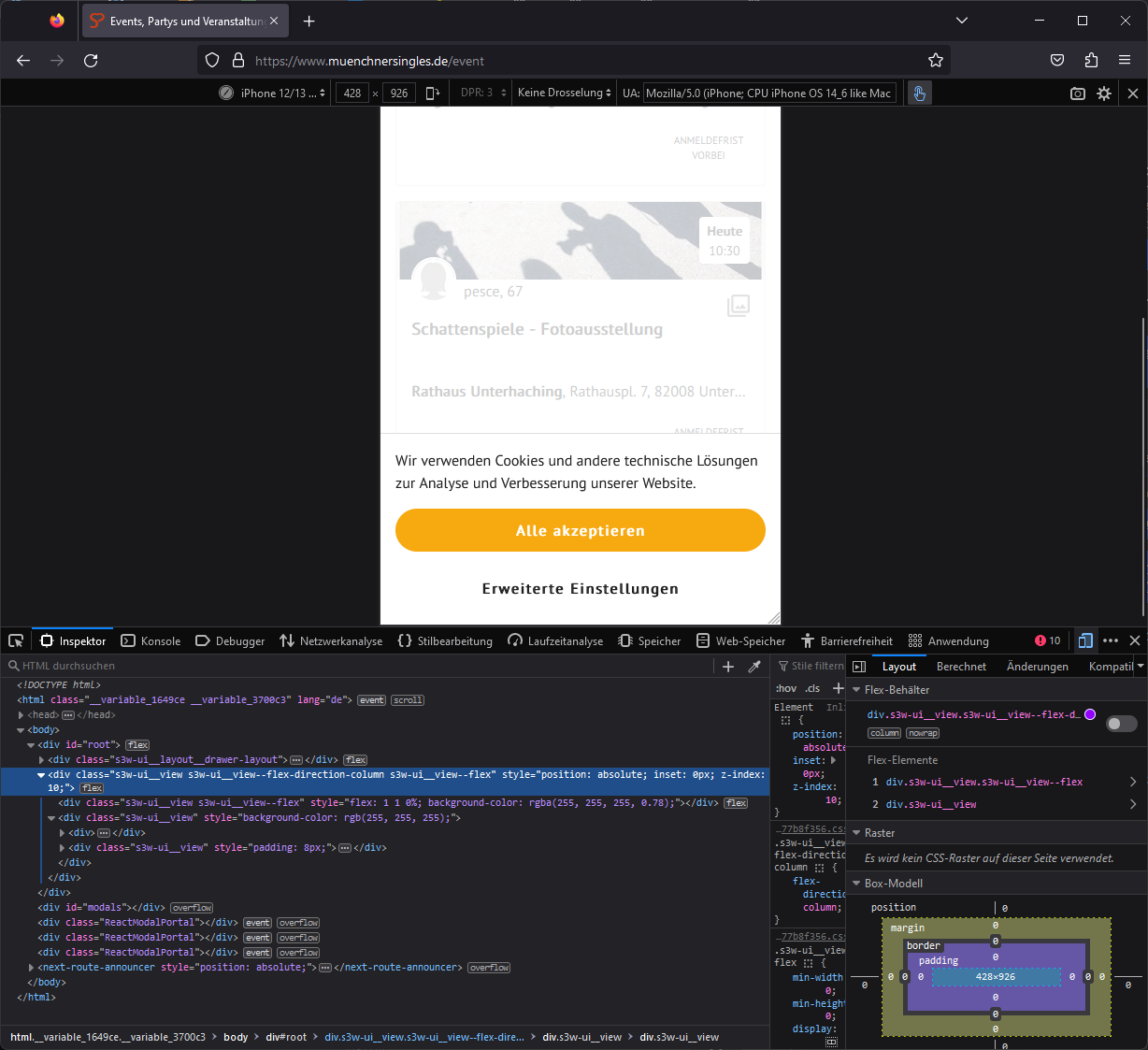
Task: Take a screenshot of the viewport
Action: [x=1078, y=93]
